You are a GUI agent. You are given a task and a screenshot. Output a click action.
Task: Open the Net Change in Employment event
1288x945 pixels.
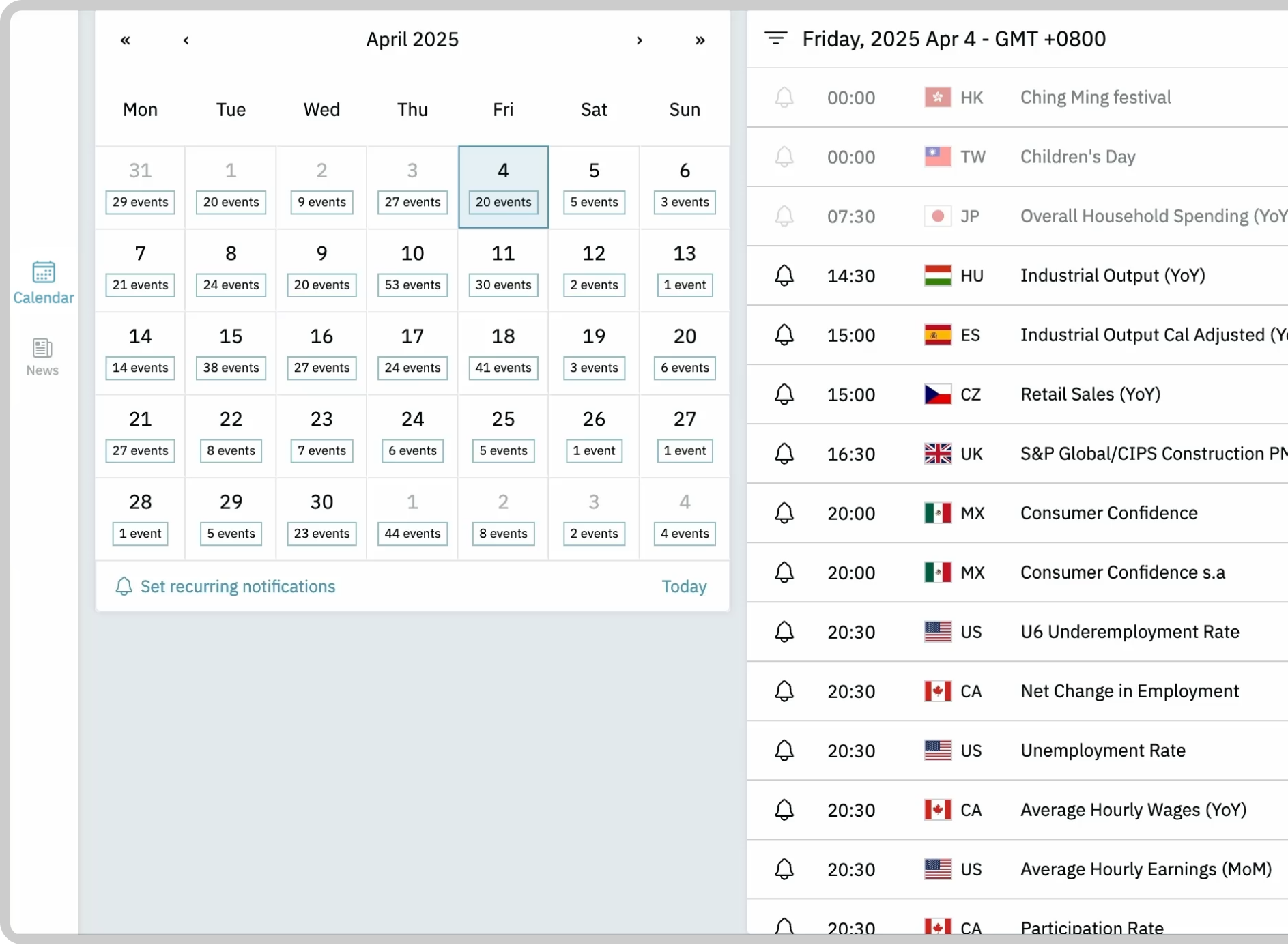click(x=1130, y=691)
